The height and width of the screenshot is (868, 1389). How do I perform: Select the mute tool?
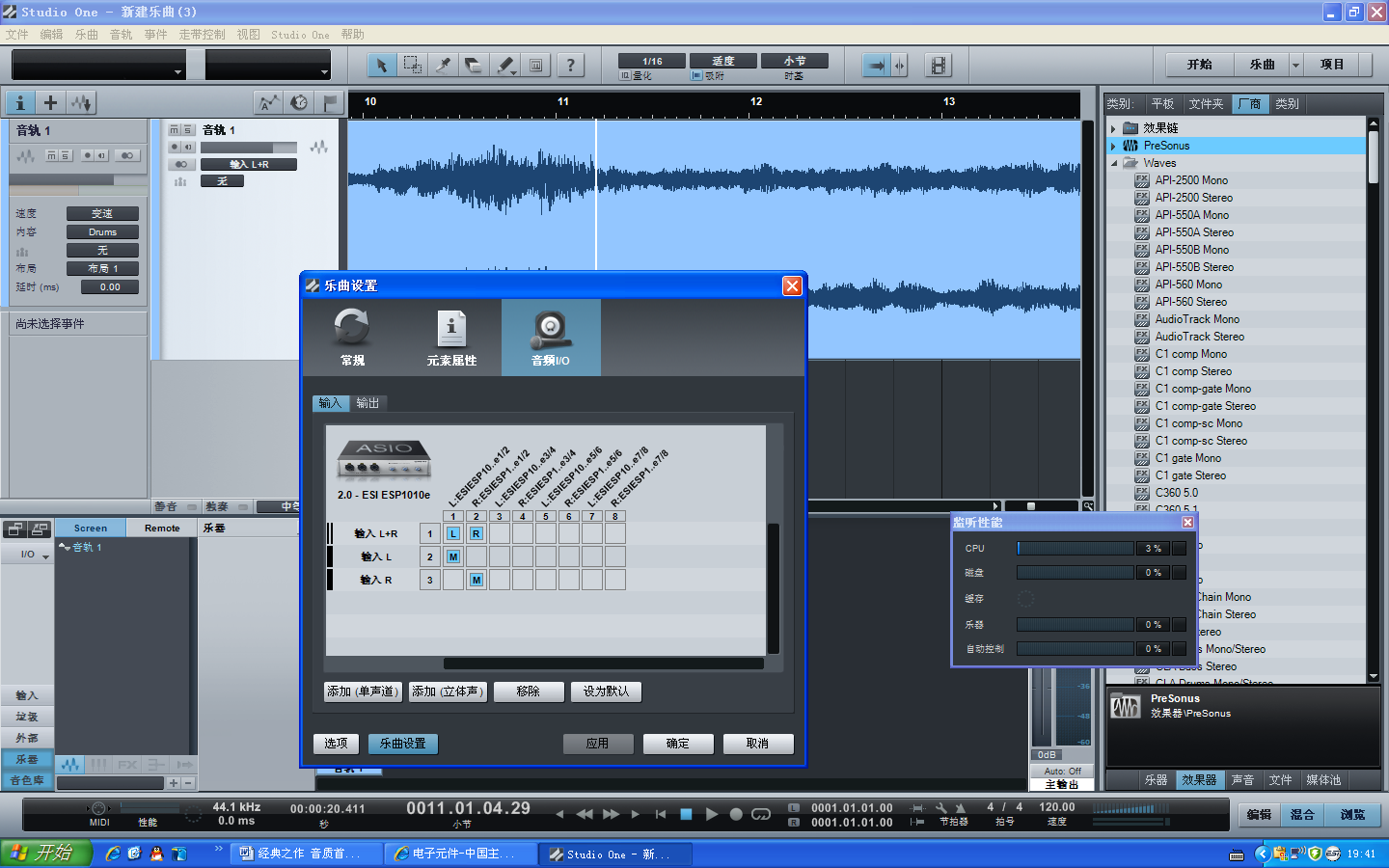(x=536, y=65)
